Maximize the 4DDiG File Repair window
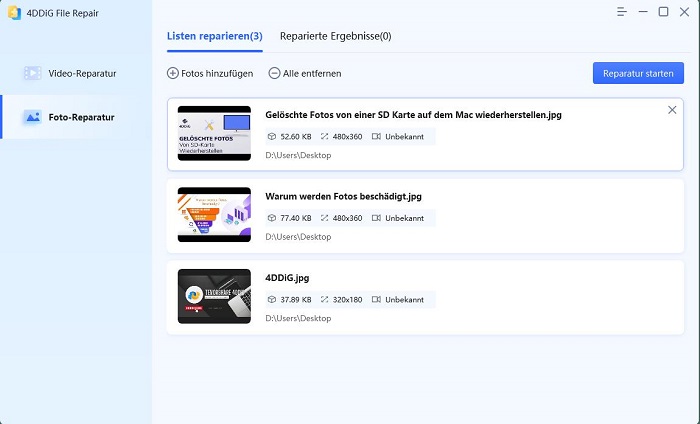The width and height of the screenshot is (700, 424). tap(663, 12)
